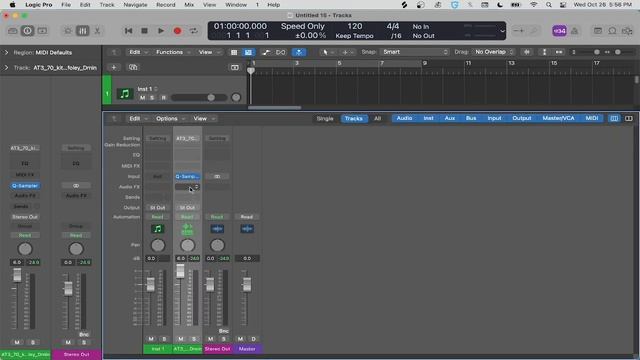640x360 pixels.
Task: Click the Inst 1 track pan knob
Action: click(236, 98)
